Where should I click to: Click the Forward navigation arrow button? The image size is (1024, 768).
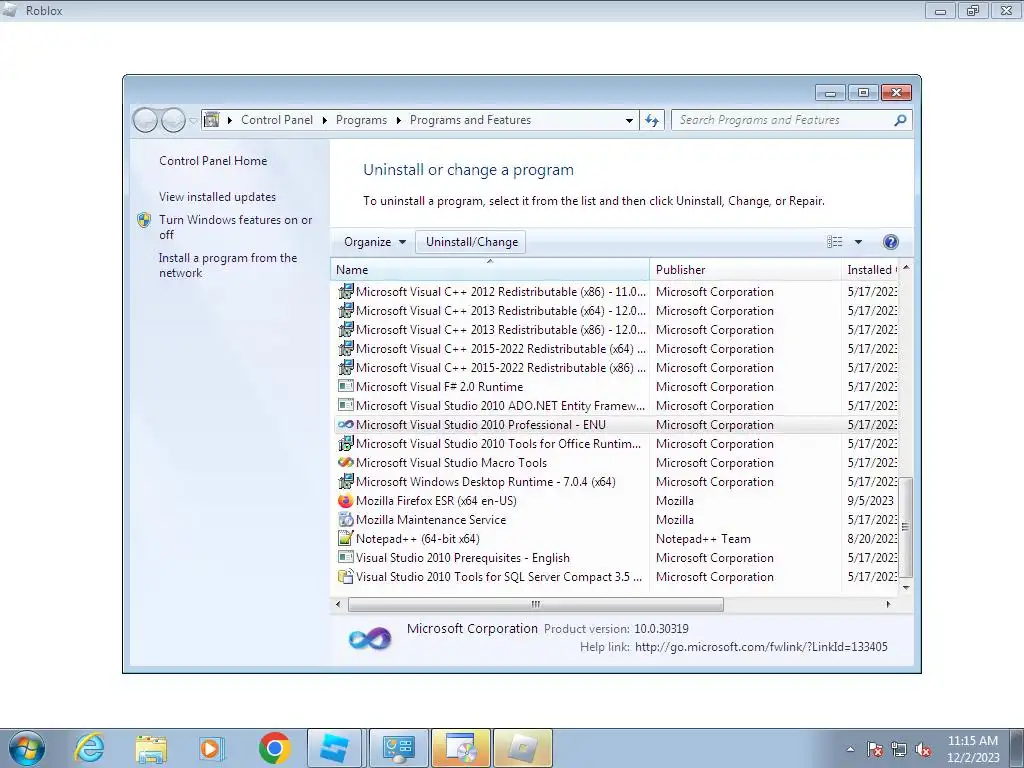(173, 120)
